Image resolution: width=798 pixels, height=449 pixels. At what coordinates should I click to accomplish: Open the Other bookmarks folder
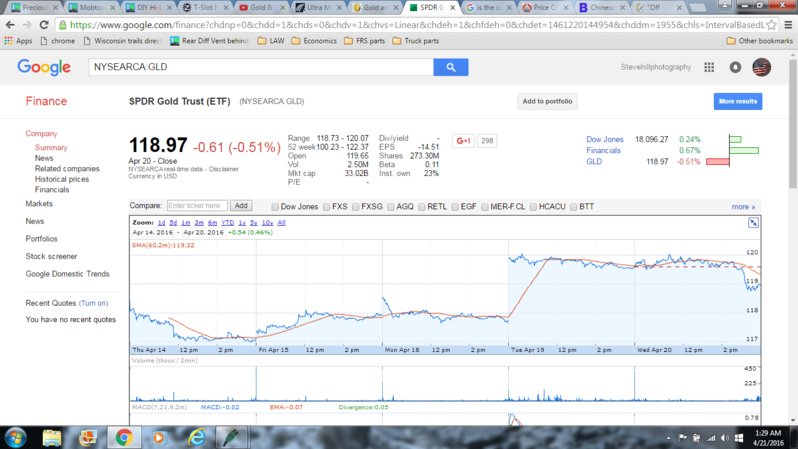coord(759,41)
